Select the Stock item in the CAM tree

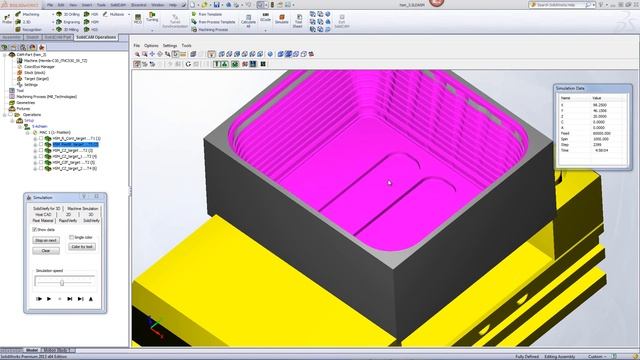click(35, 73)
